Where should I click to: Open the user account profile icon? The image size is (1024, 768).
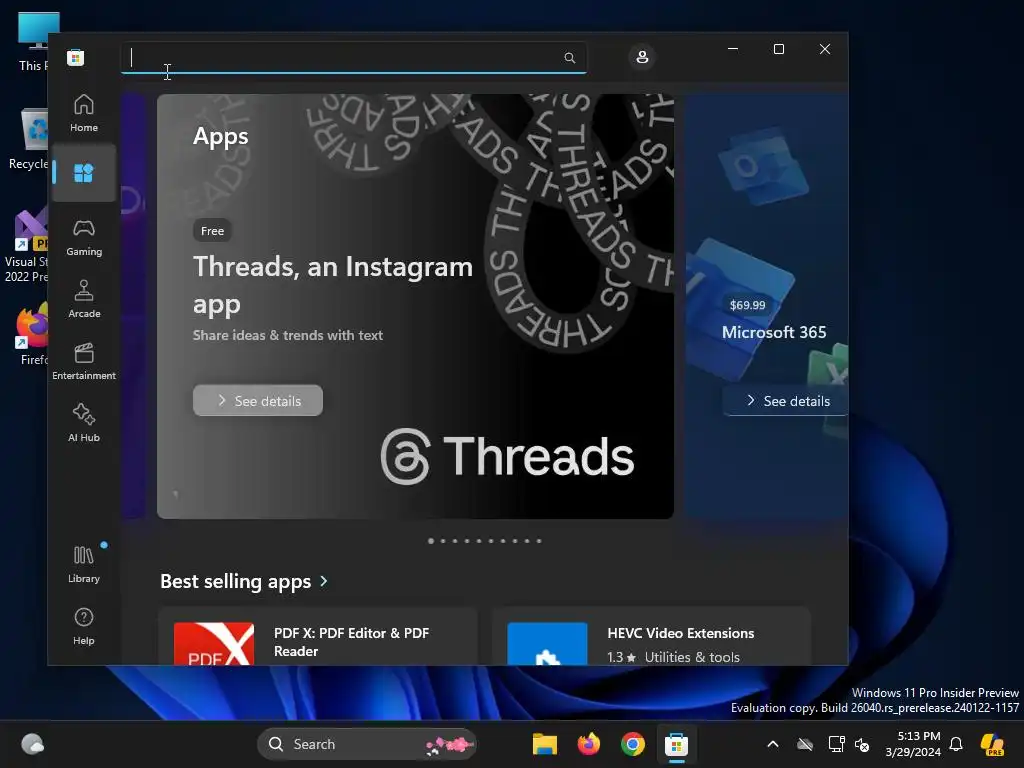642,57
